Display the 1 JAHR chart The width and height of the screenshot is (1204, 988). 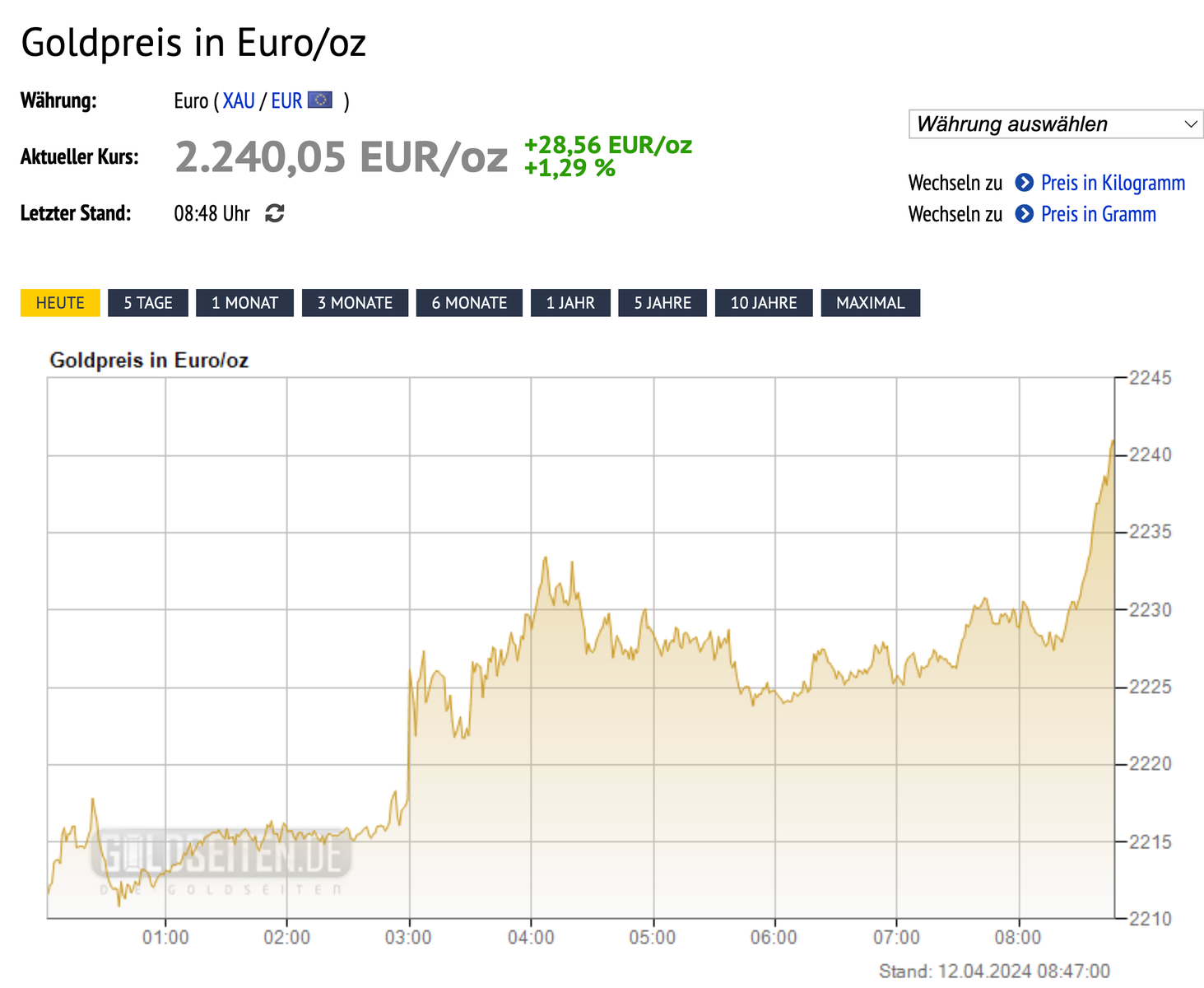point(570,303)
